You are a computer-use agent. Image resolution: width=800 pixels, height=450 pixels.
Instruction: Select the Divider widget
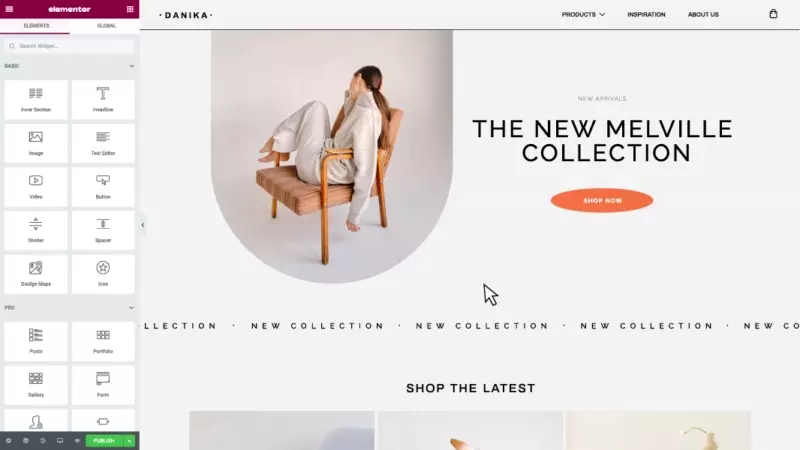(x=36, y=231)
